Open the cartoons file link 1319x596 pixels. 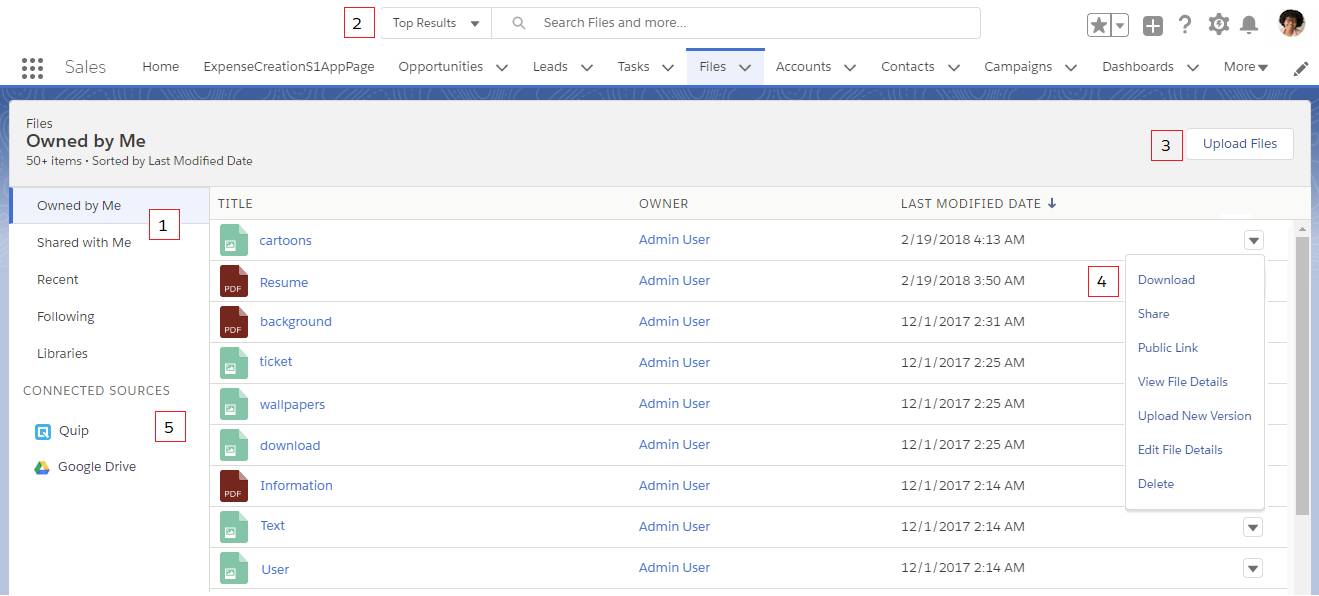[x=286, y=241]
